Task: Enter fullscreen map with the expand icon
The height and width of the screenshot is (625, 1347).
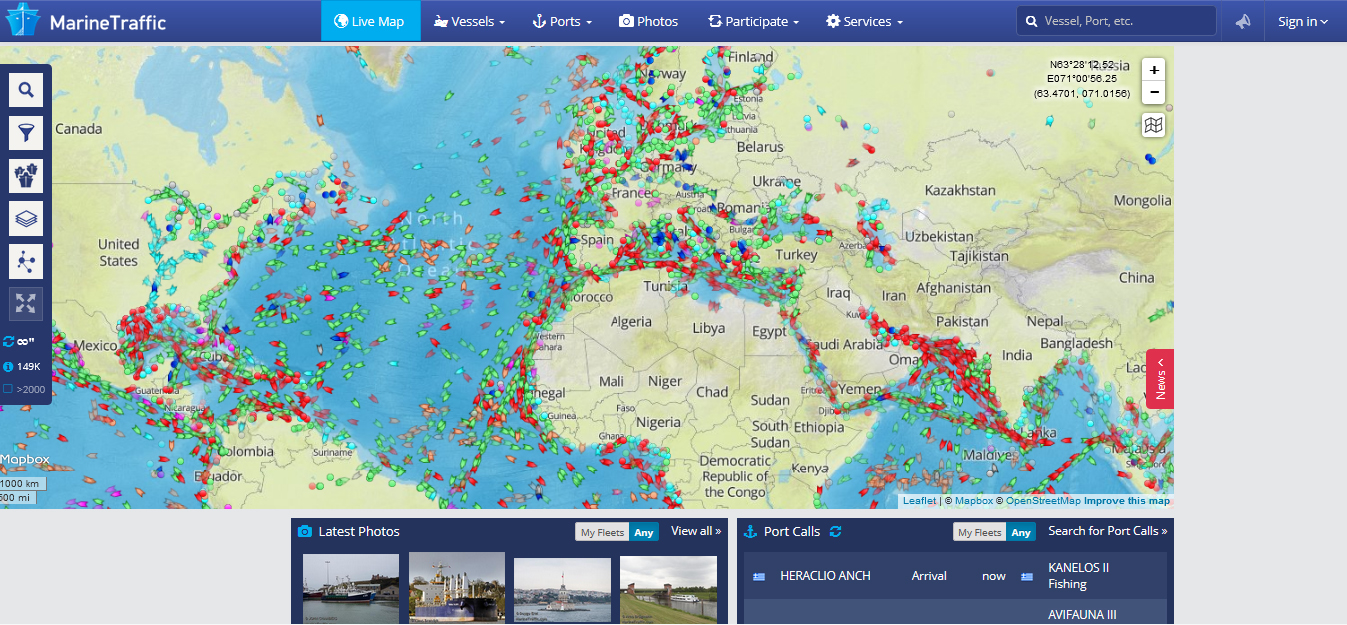Action: (x=26, y=304)
